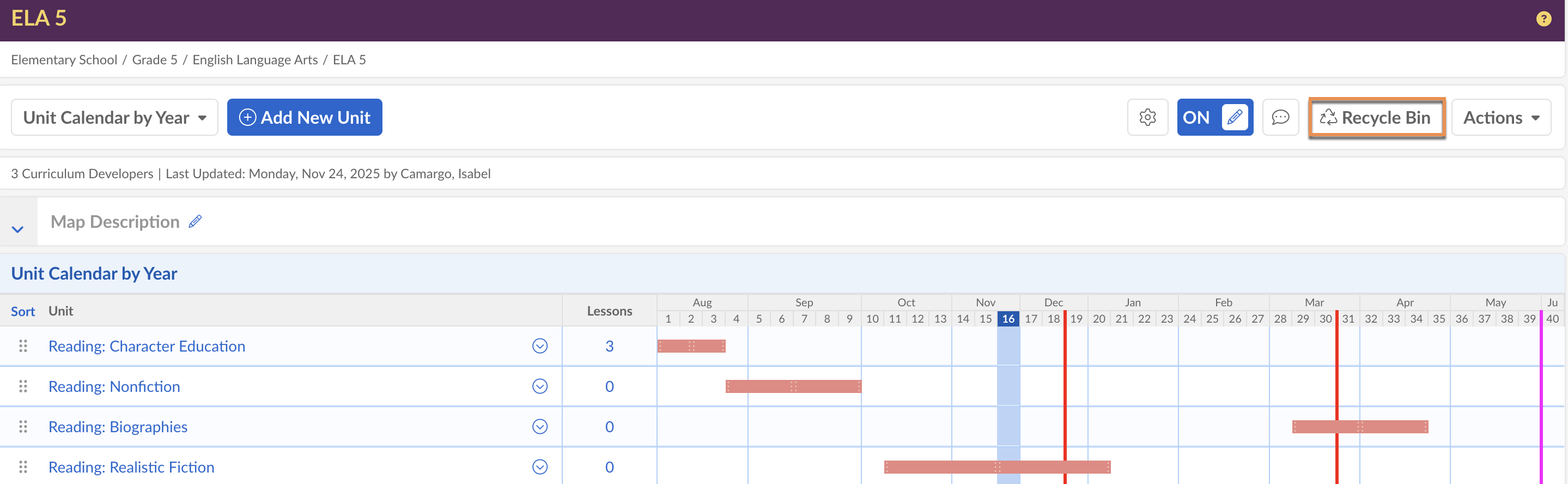The image size is (1568, 484).
Task: Open Unit Calendar by Year view dropdown
Action: [114, 118]
